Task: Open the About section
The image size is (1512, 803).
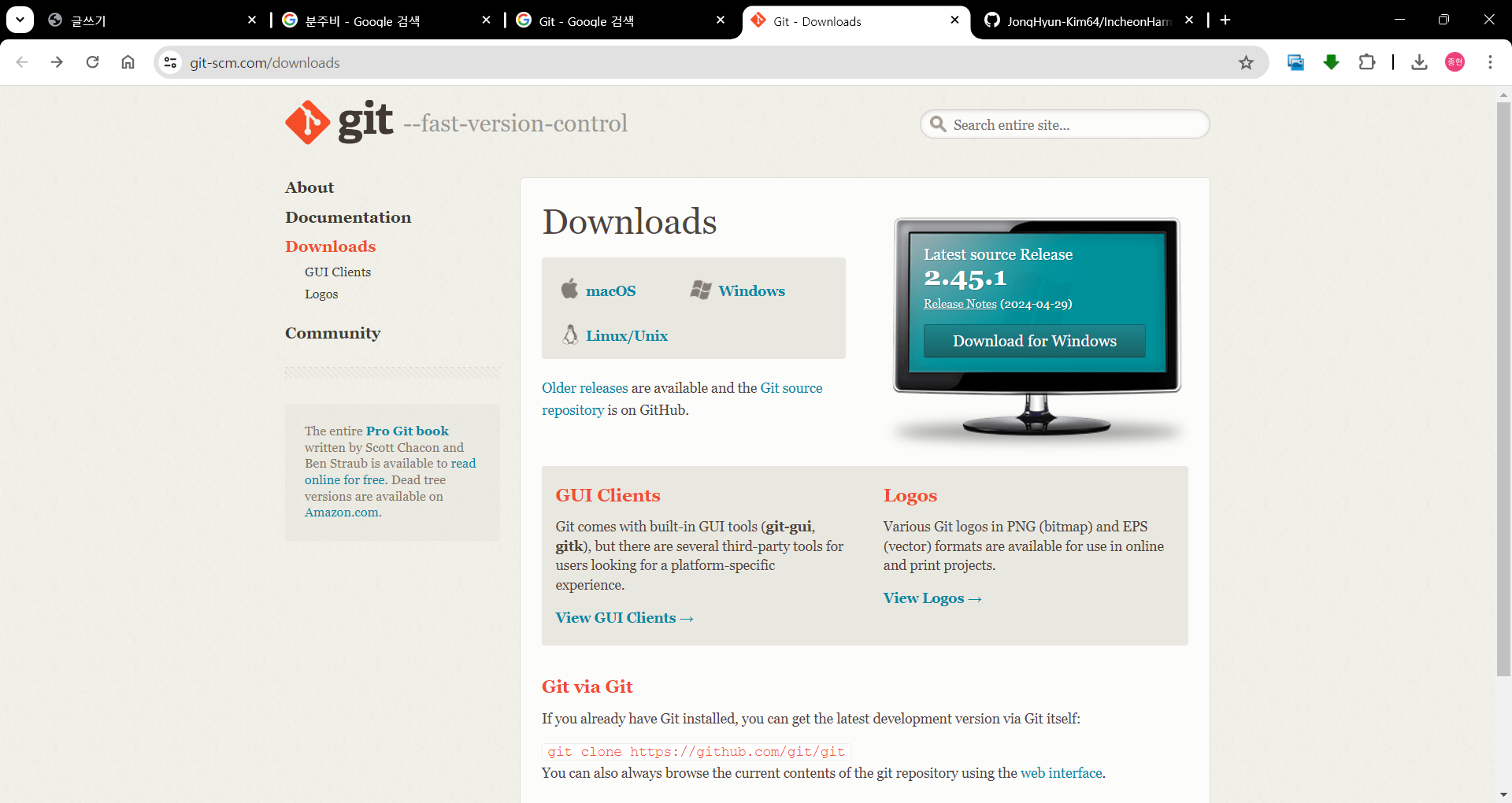Action: pos(309,187)
